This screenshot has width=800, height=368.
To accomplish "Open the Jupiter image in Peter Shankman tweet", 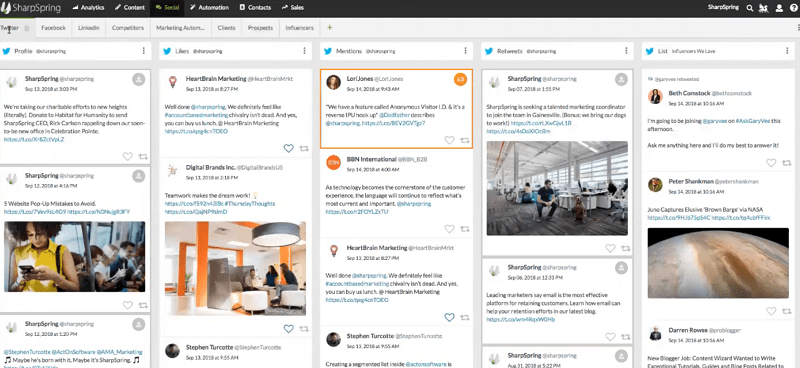I will tap(718, 263).
